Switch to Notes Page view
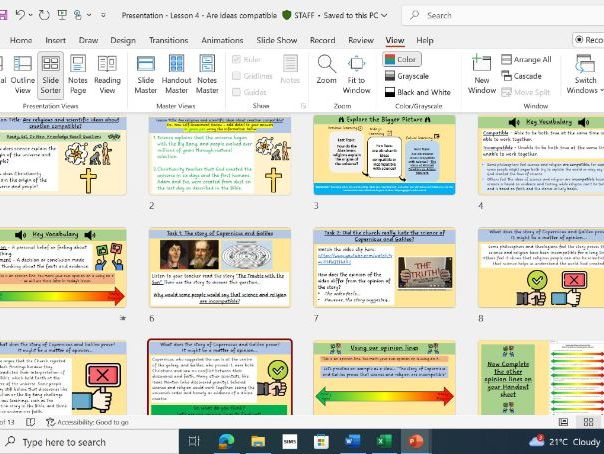The image size is (604, 454). (x=78, y=74)
